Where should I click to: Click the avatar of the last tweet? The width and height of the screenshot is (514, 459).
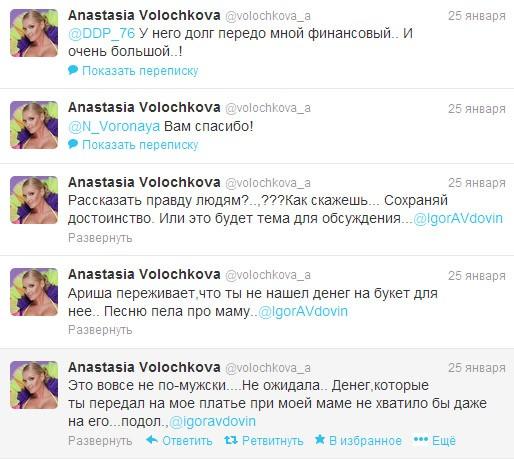pyautogui.click(x=34, y=385)
